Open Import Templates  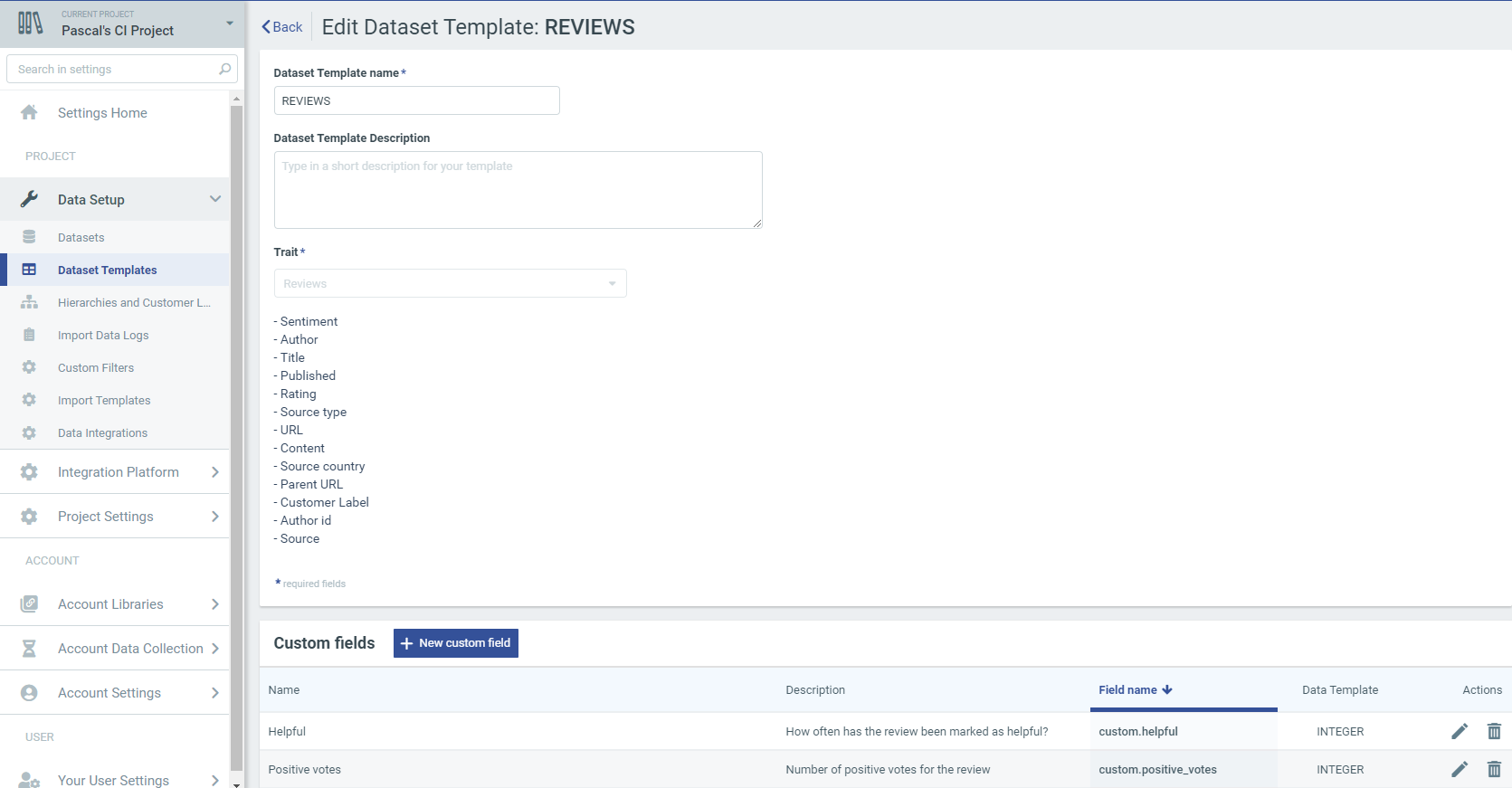coord(104,401)
